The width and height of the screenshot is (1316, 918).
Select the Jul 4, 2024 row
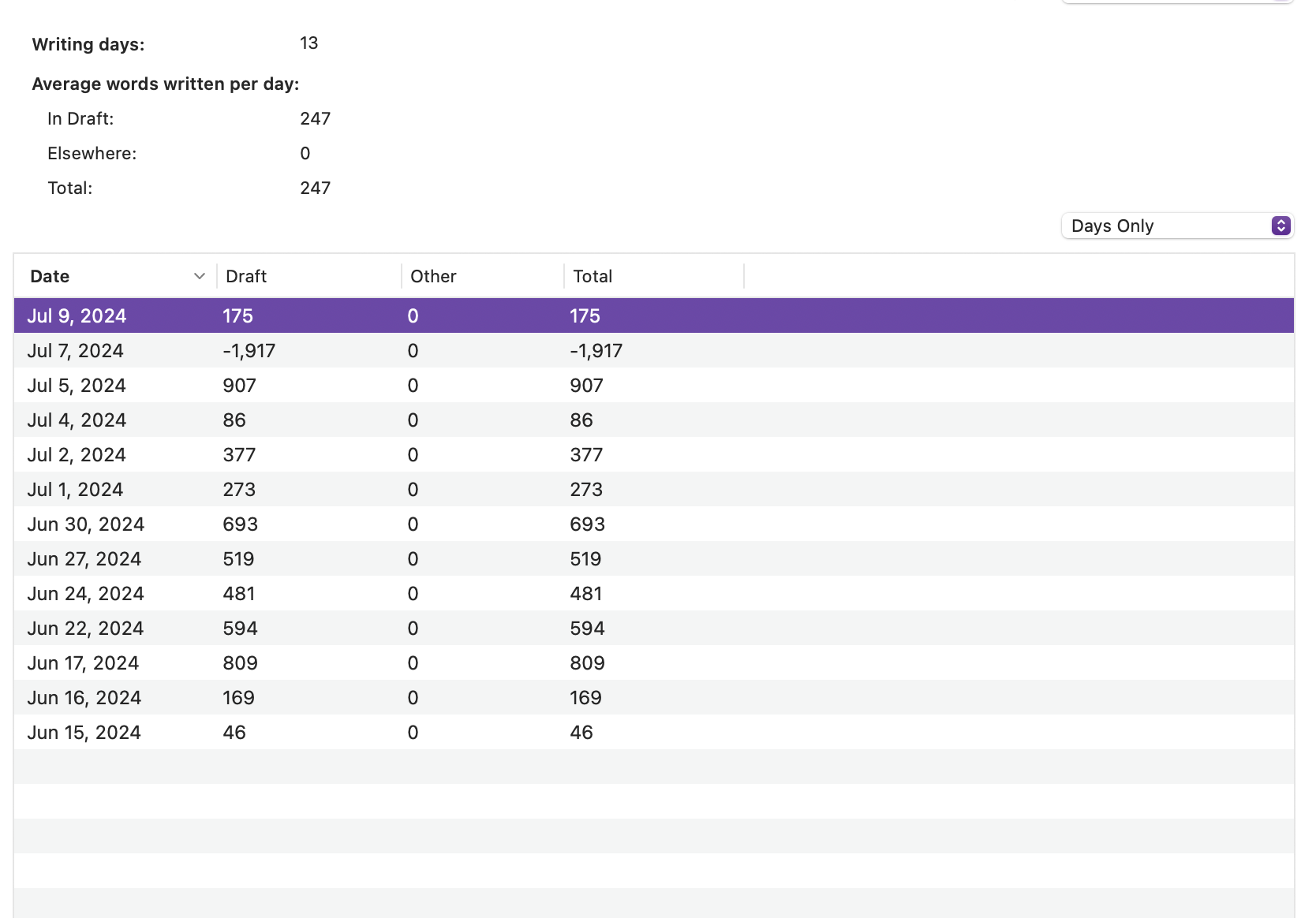pos(654,420)
